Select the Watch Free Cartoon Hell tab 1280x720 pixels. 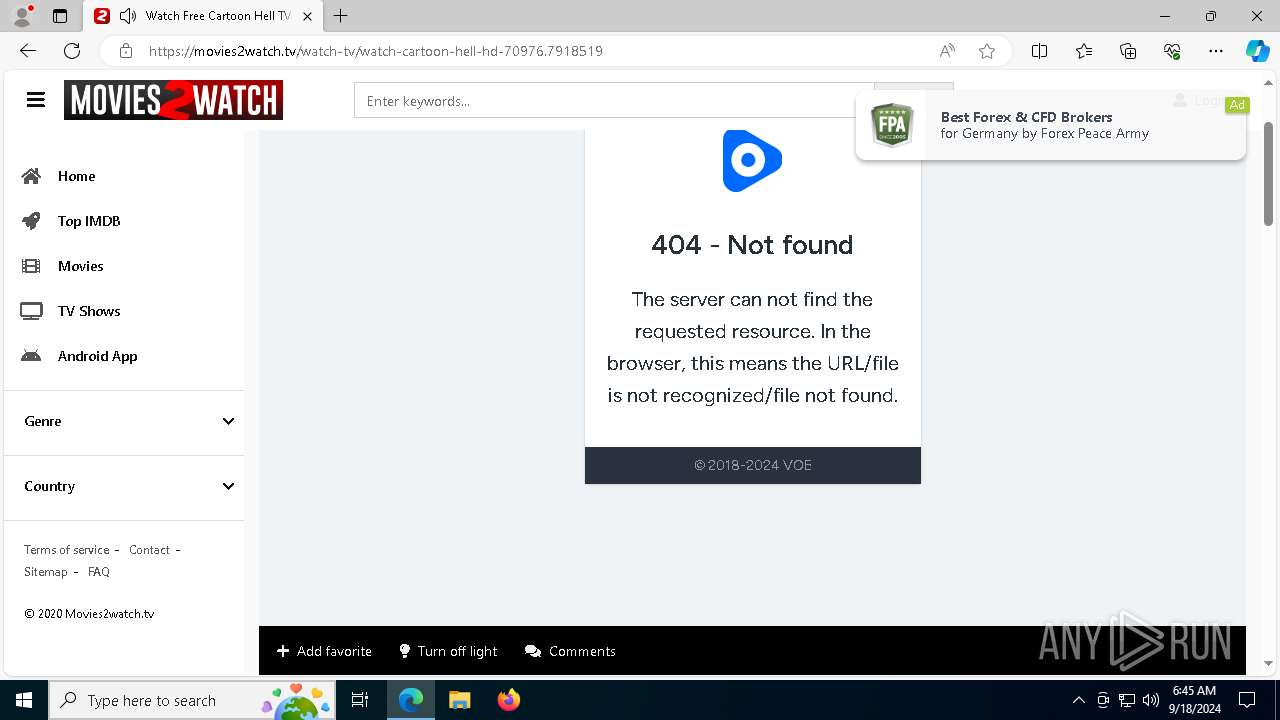click(x=203, y=16)
